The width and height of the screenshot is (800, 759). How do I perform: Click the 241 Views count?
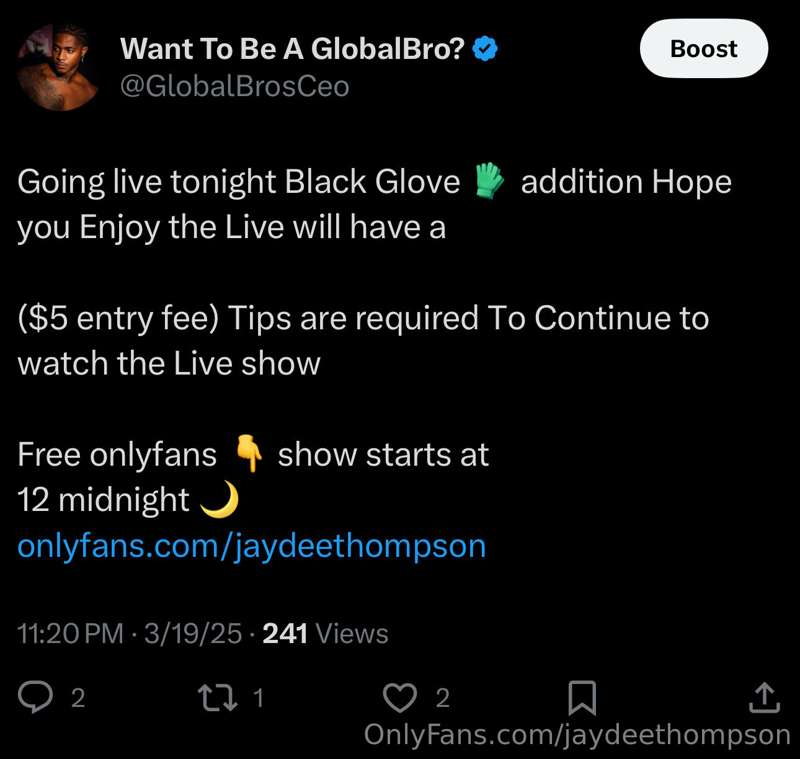click(x=325, y=634)
